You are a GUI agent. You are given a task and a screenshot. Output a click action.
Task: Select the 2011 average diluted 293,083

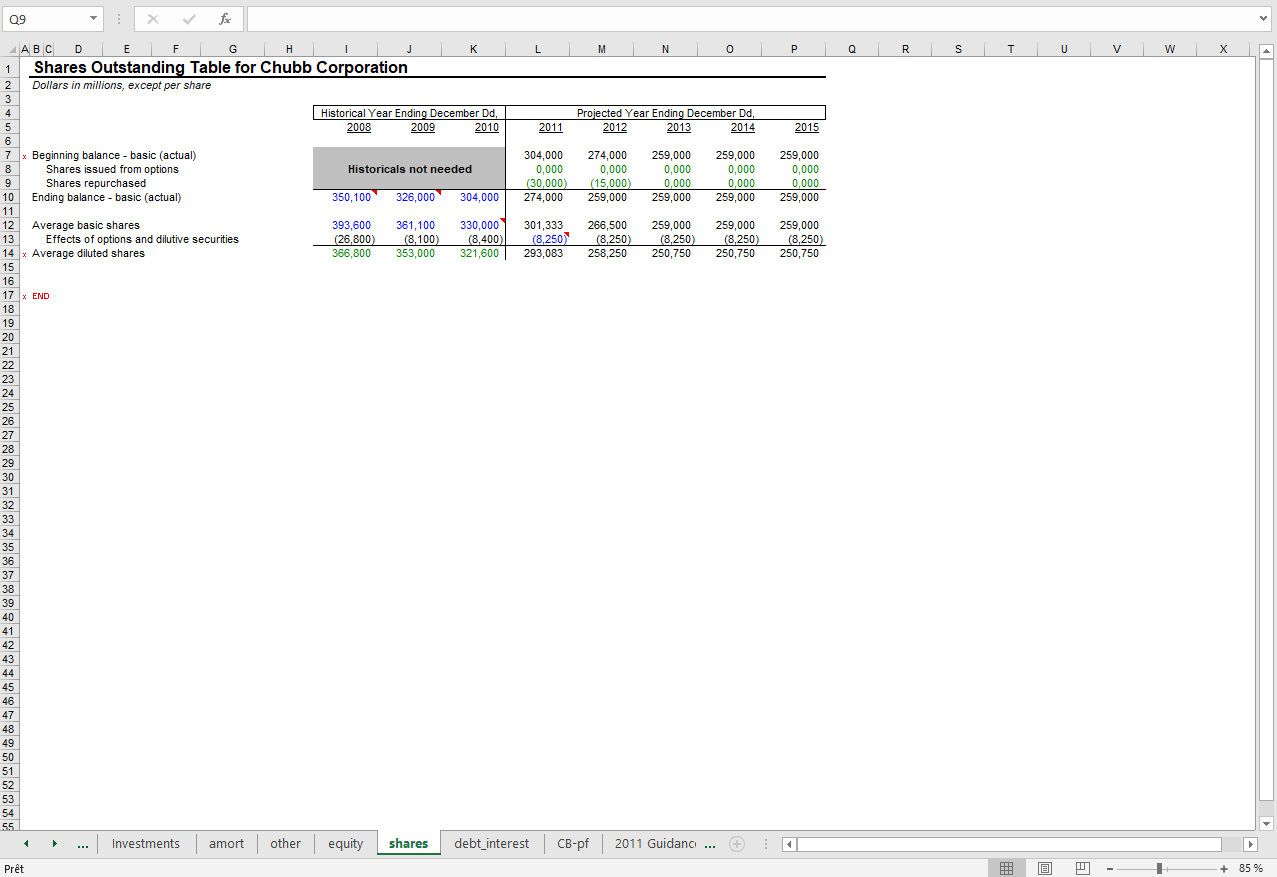coord(543,253)
